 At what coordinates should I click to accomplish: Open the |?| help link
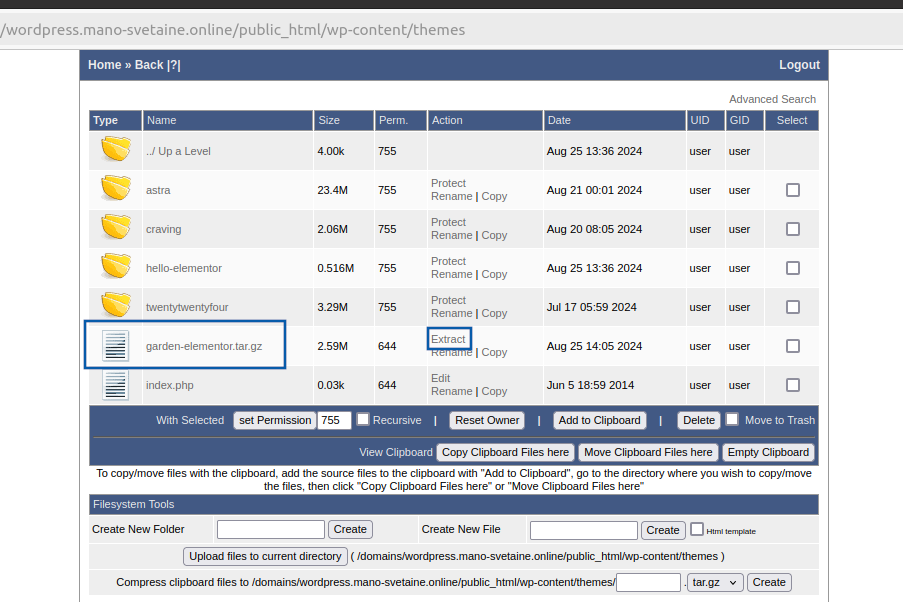[174, 65]
